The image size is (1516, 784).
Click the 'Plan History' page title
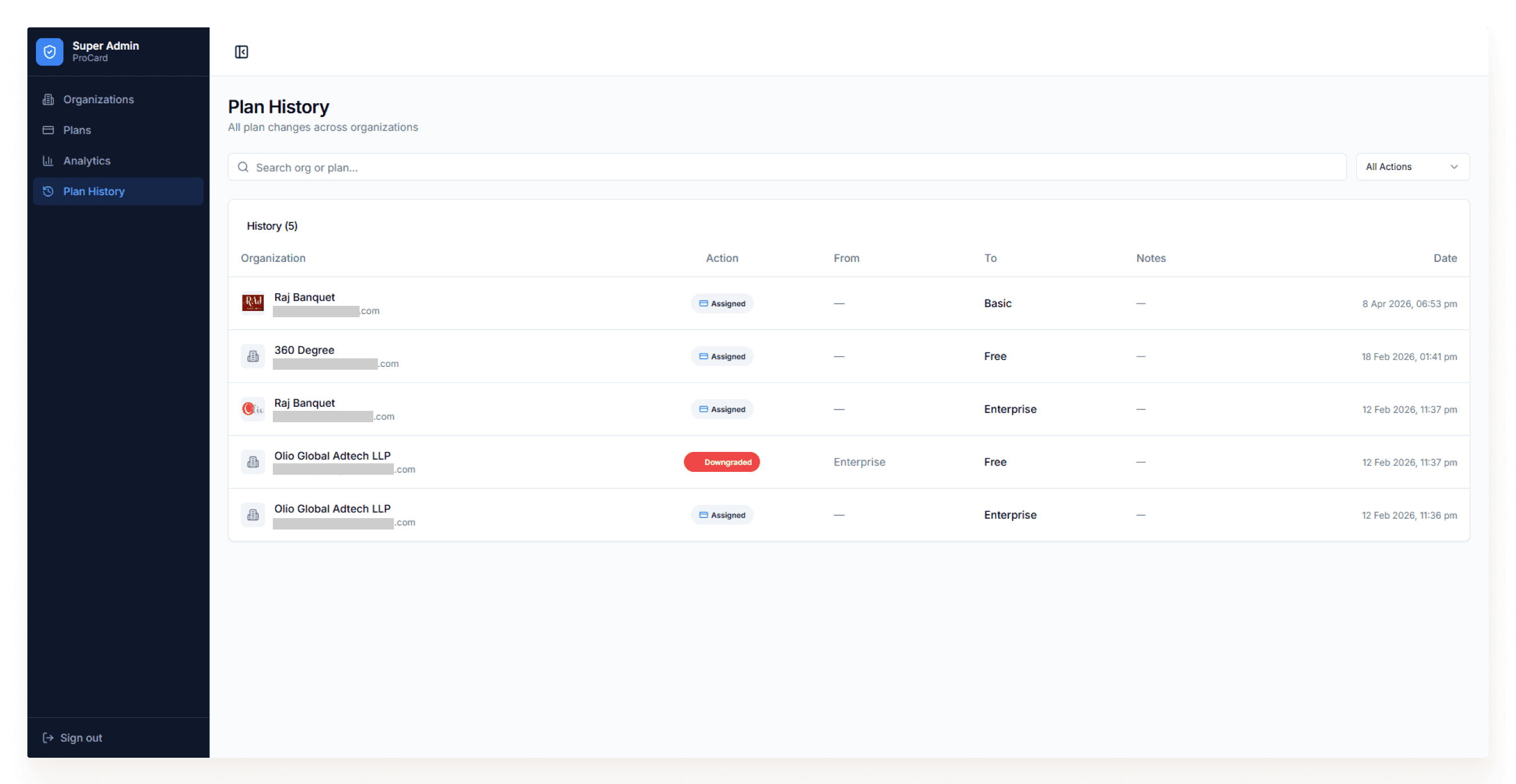pos(279,107)
